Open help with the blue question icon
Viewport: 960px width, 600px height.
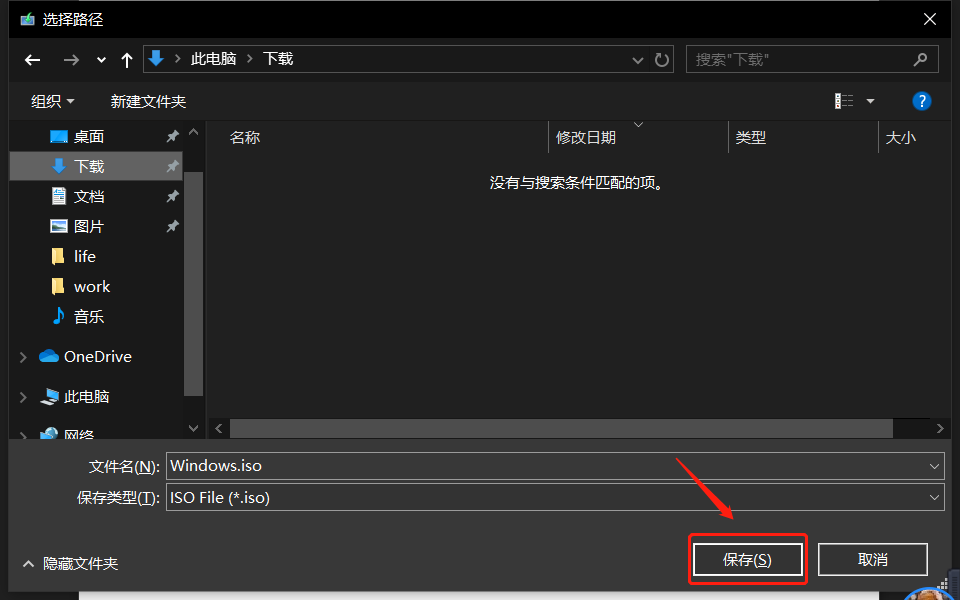tap(921, 101)
